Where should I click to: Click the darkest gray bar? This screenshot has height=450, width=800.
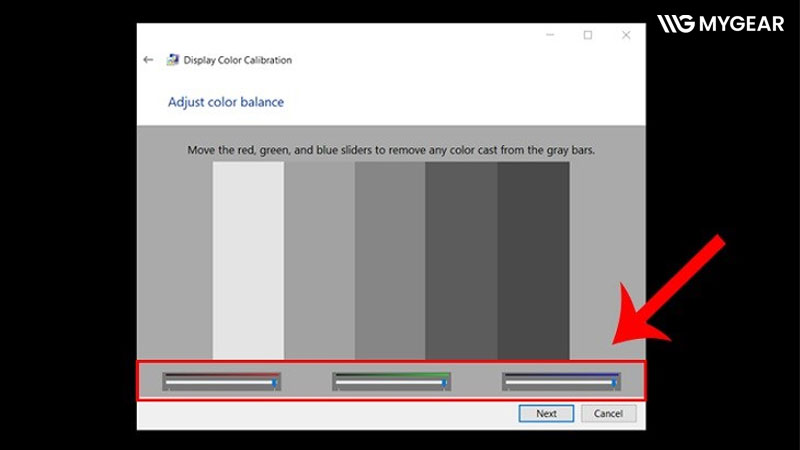point(533,260)
